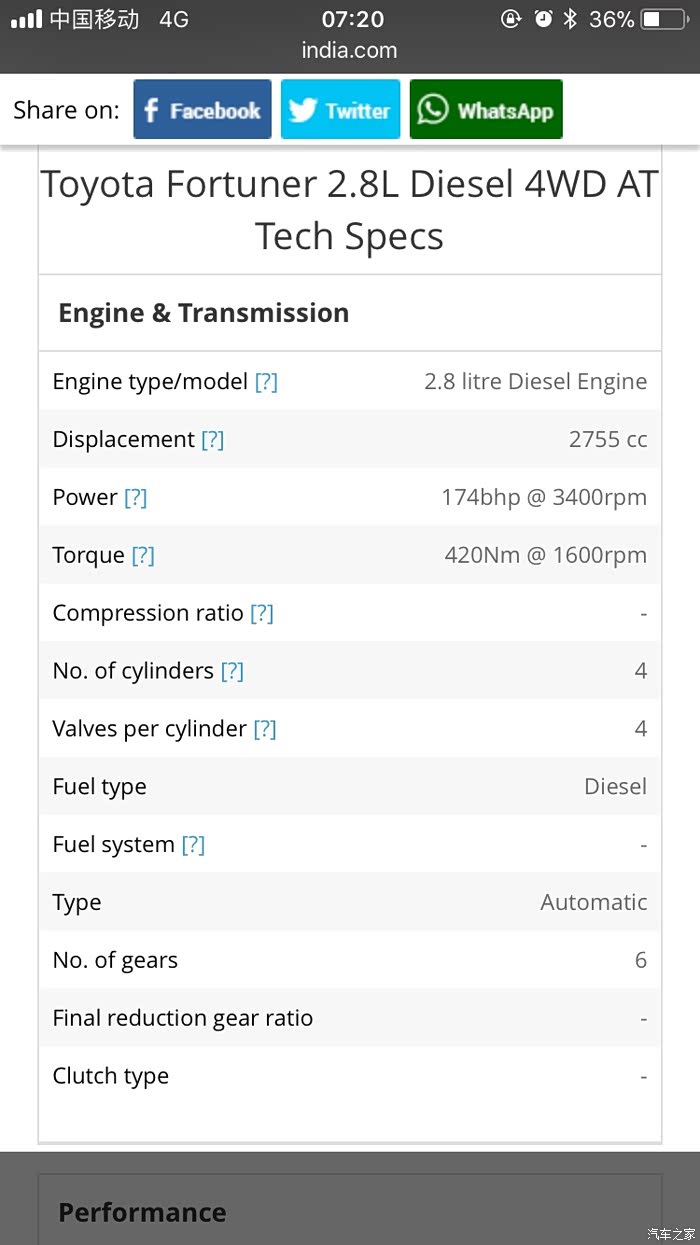
Task: Tap No. of cylinders [?] icon
Action: 232,671
